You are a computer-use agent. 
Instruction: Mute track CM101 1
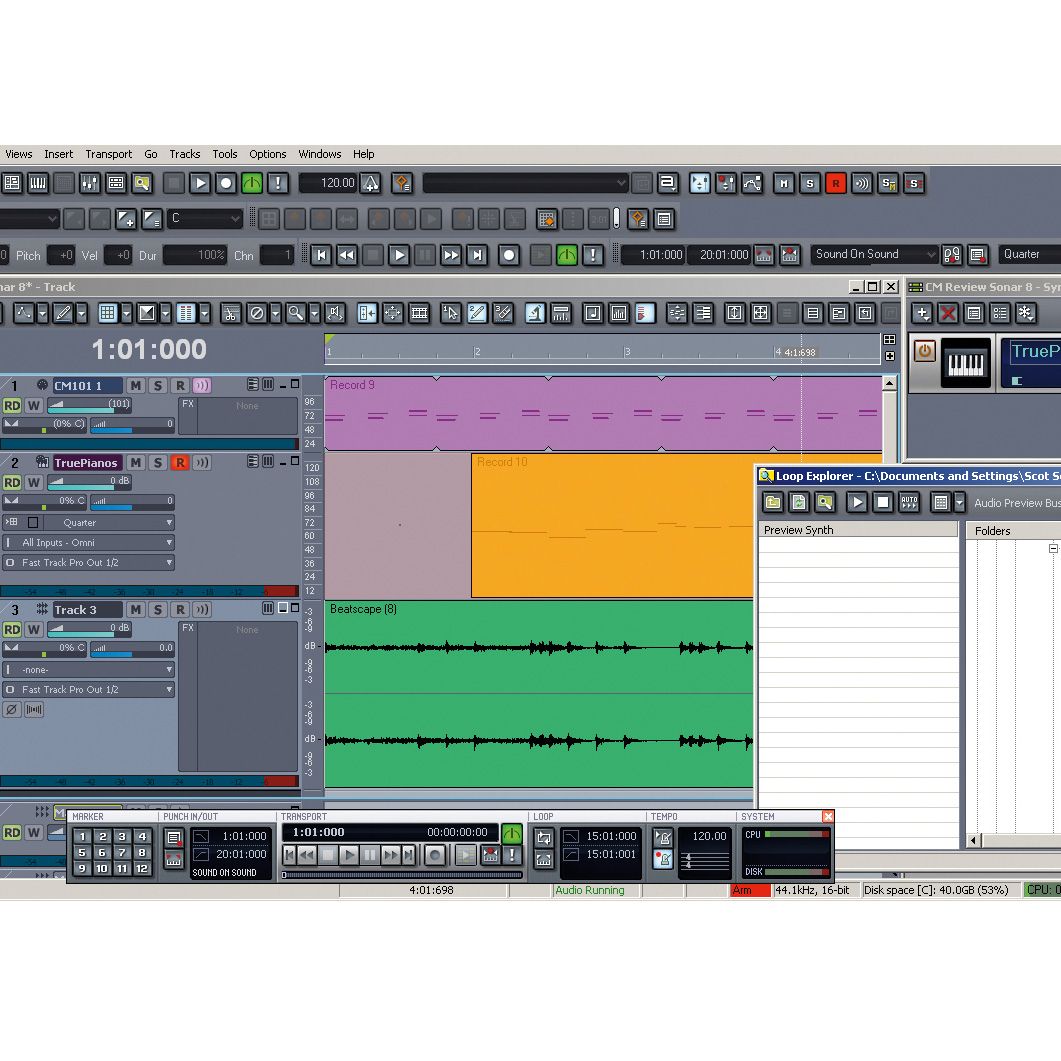pyautogui.click(x=135, y=386)
